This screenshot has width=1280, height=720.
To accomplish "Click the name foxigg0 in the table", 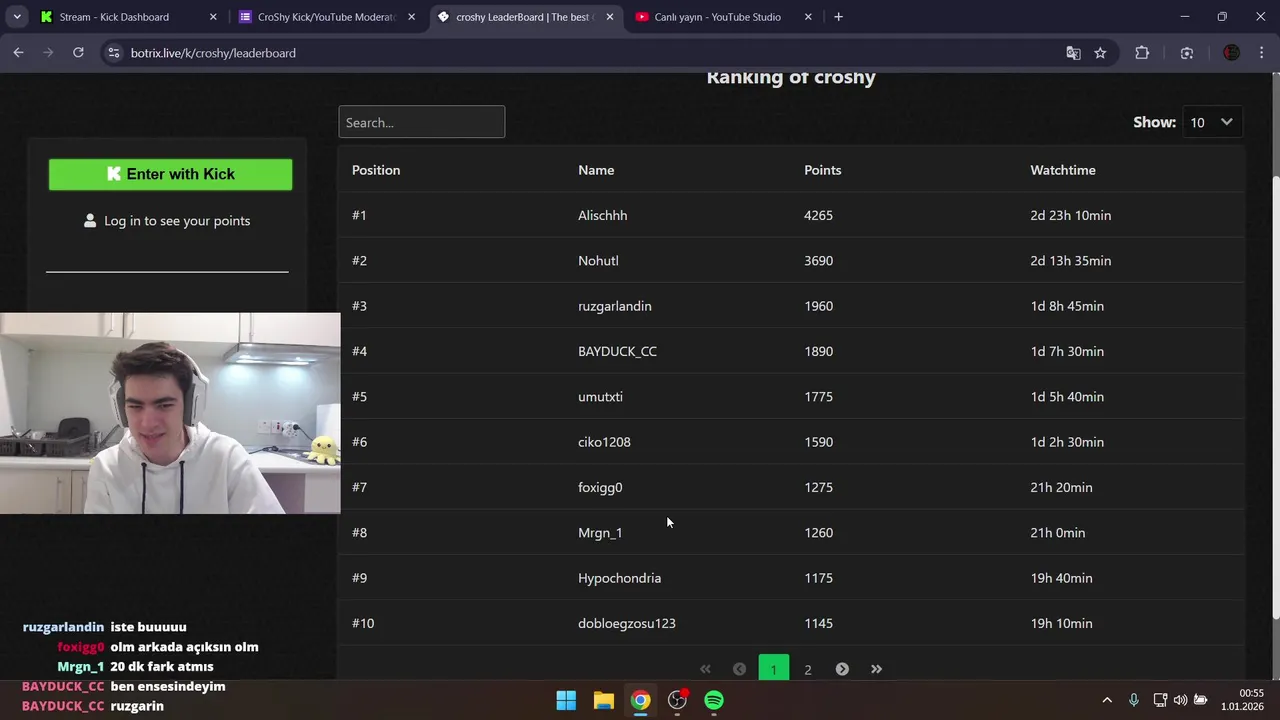I will [x=600, y=487].
